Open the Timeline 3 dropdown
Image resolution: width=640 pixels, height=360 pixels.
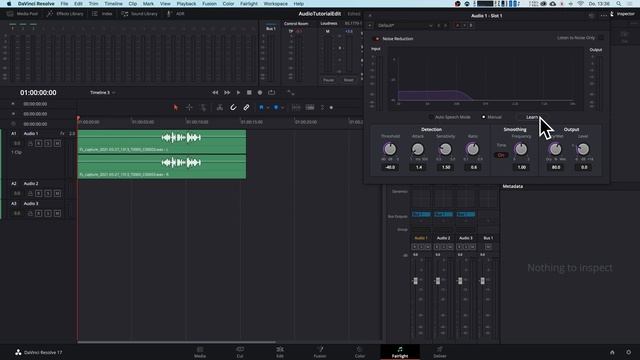[x=102, y=93]
